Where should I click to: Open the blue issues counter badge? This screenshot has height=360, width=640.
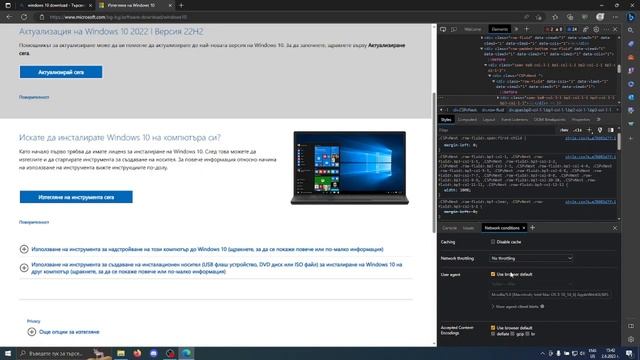(572, 29)
